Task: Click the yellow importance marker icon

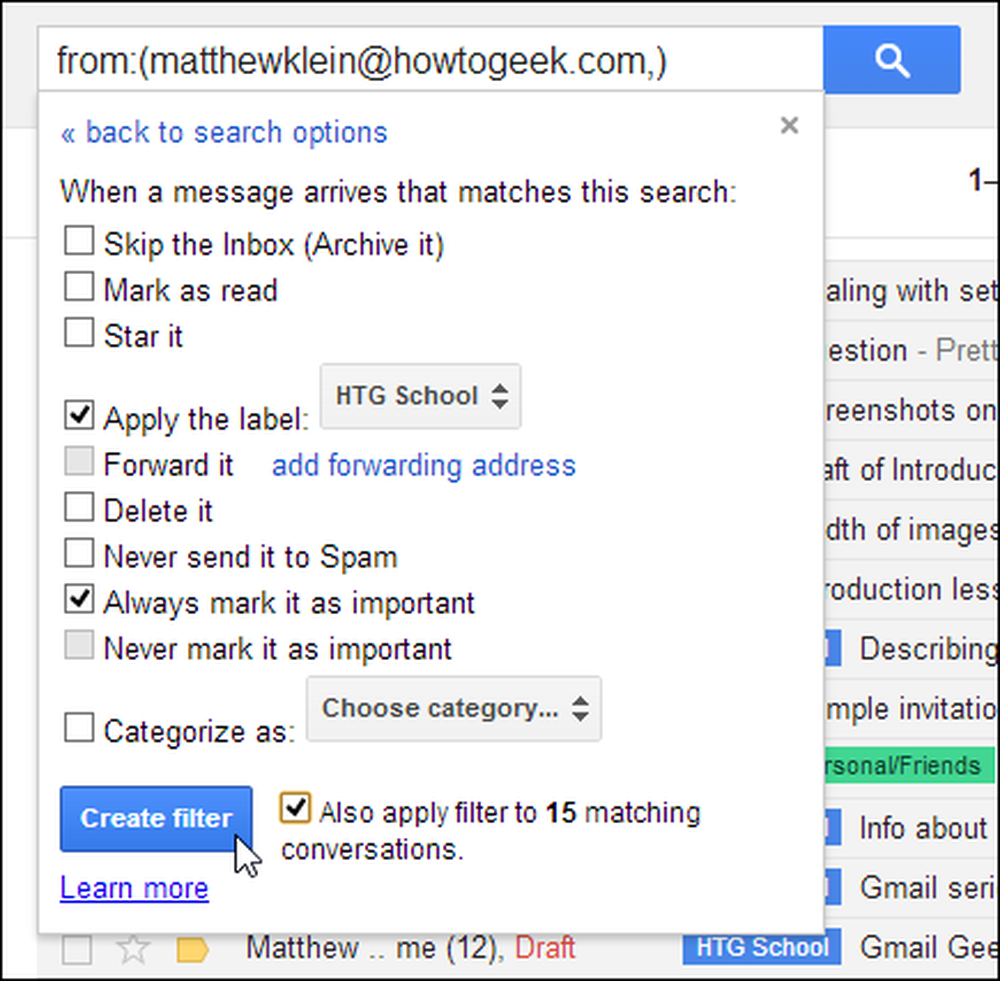Action: click(x=193, y=950)
